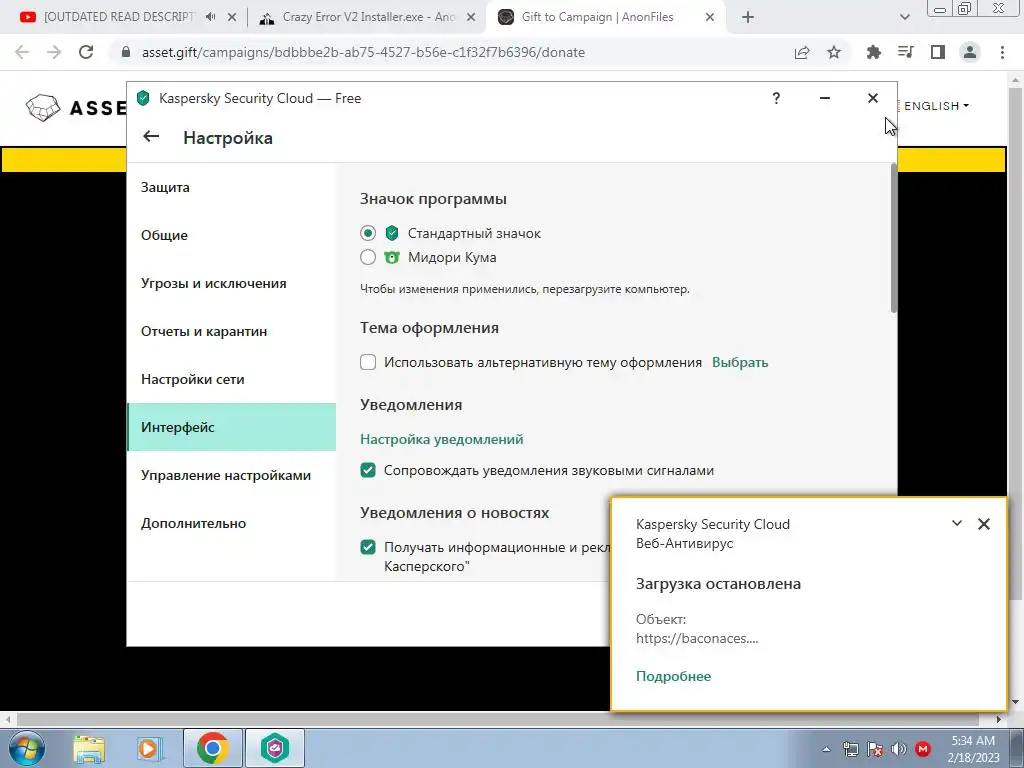
Task: Open the media control icon in Chrome toolbar
Action: 905,52
